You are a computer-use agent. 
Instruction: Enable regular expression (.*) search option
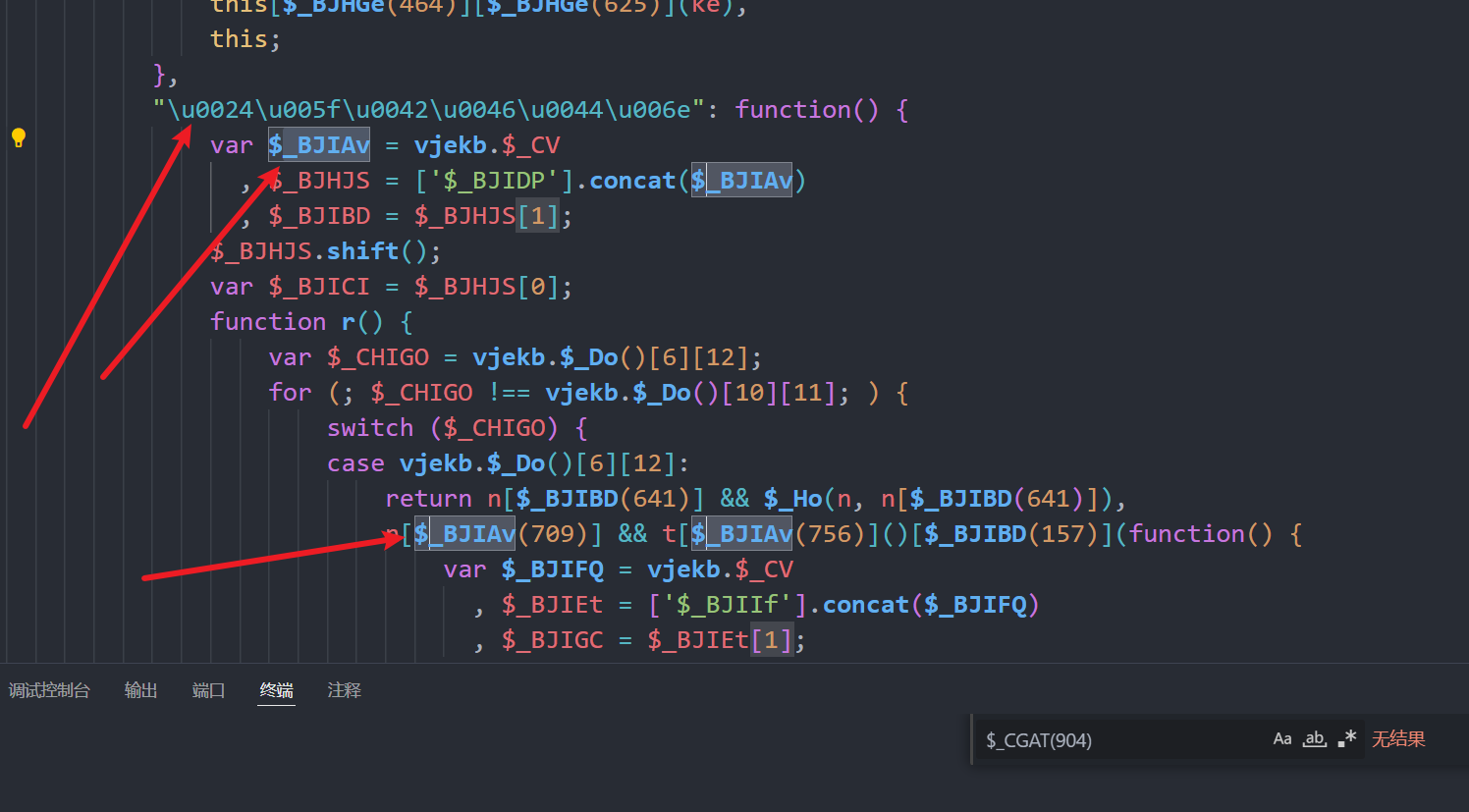[x=1346, y=739]
